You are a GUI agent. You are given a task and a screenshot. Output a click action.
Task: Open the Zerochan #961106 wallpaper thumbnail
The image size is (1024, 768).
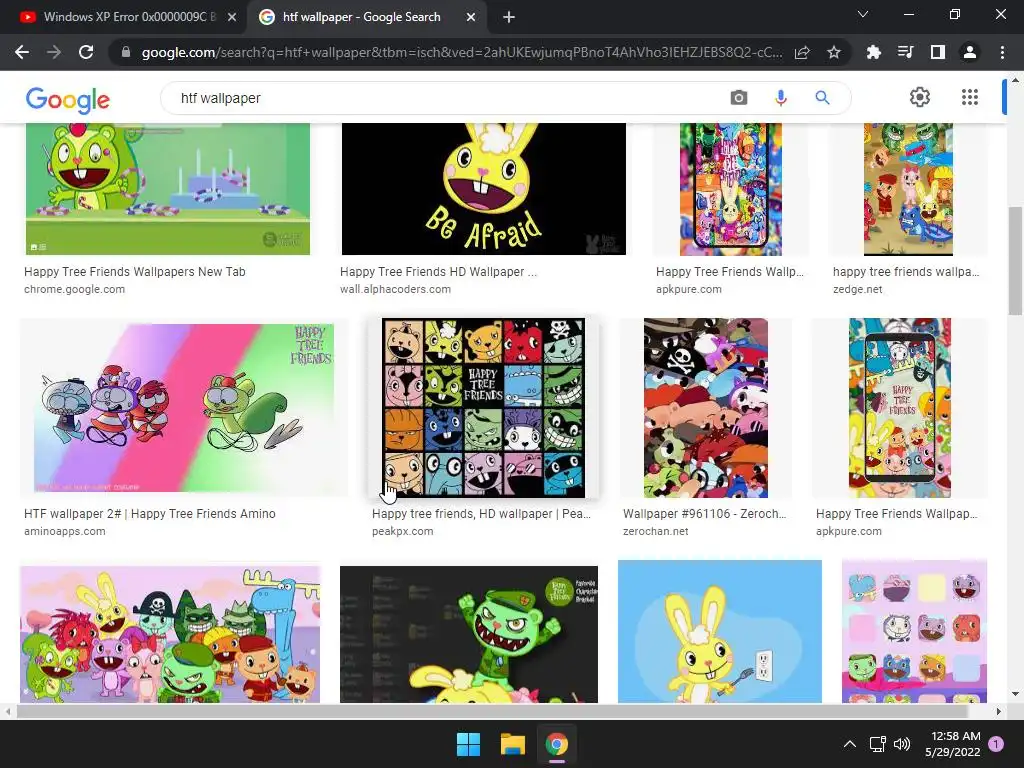tap(705, 408)
